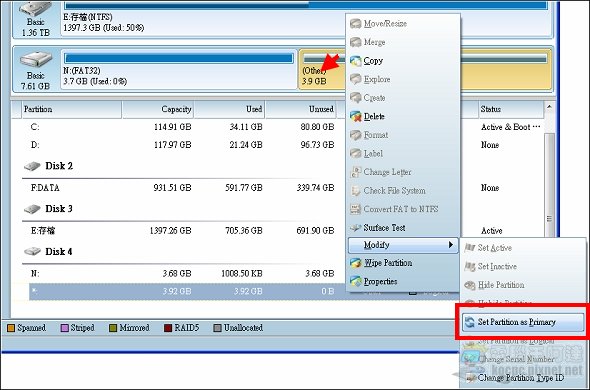Viewport: 590px width, 390px height.
Task: Click the 1008.50 KB used cell
Action: tap(242, 274)
